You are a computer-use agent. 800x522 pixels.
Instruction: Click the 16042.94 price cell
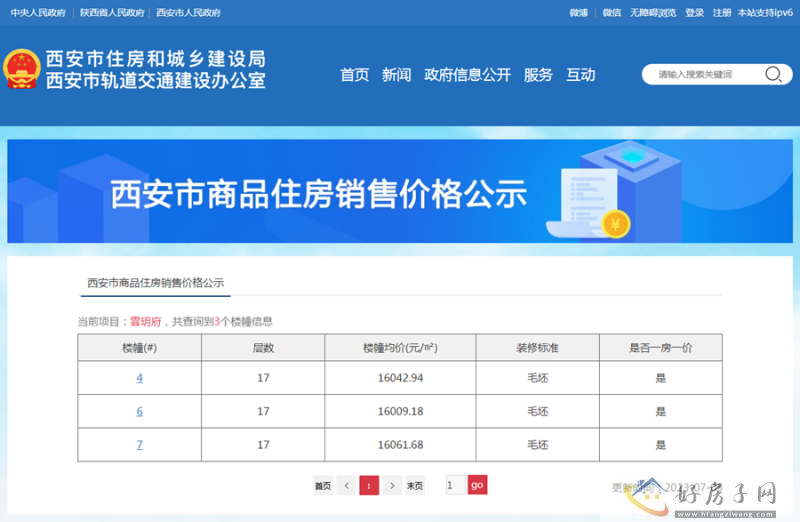[401, 378]
